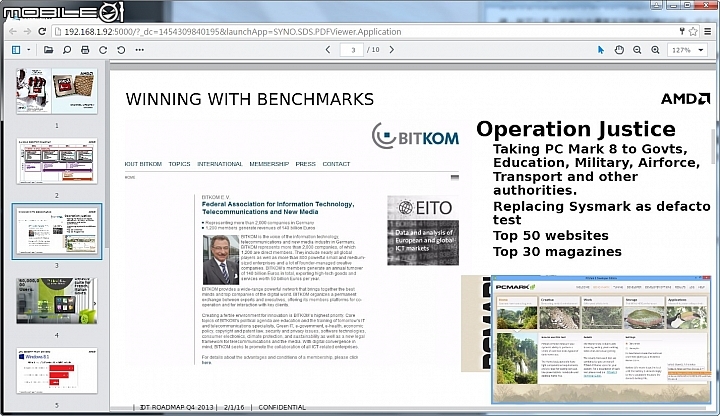
Task: Open a file with the folder icon
Action: [48, 50]
